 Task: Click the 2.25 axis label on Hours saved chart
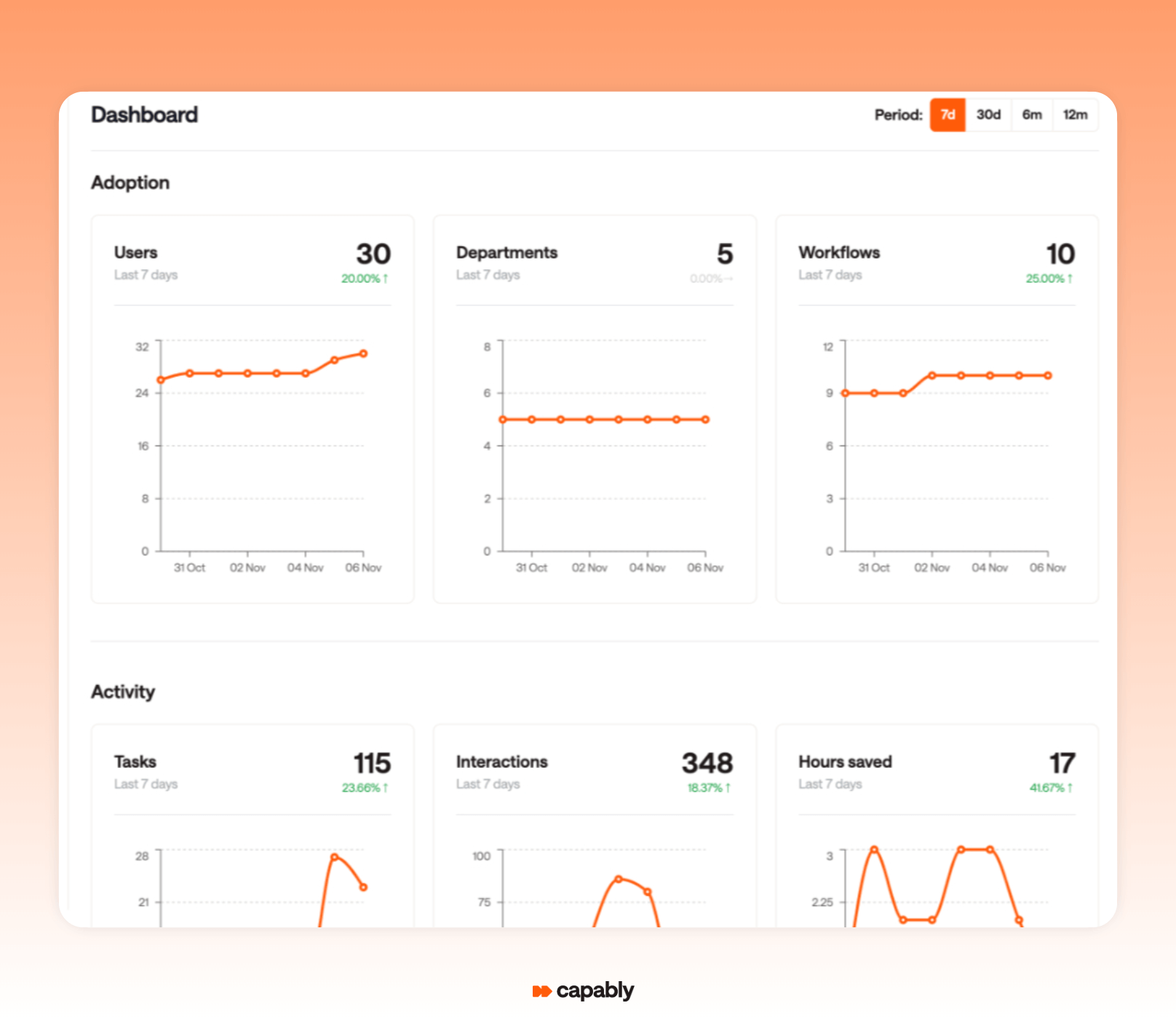coord(822,903)
